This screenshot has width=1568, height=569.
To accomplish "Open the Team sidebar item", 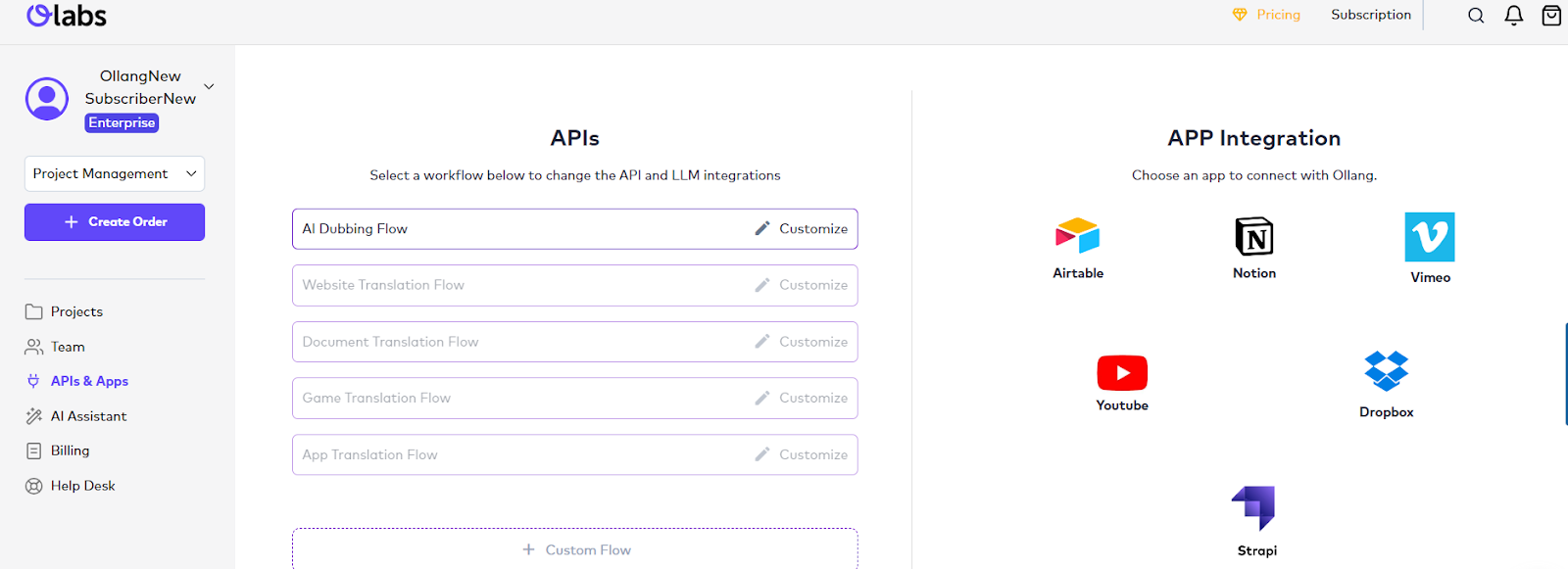I will [x=68, y=347].
